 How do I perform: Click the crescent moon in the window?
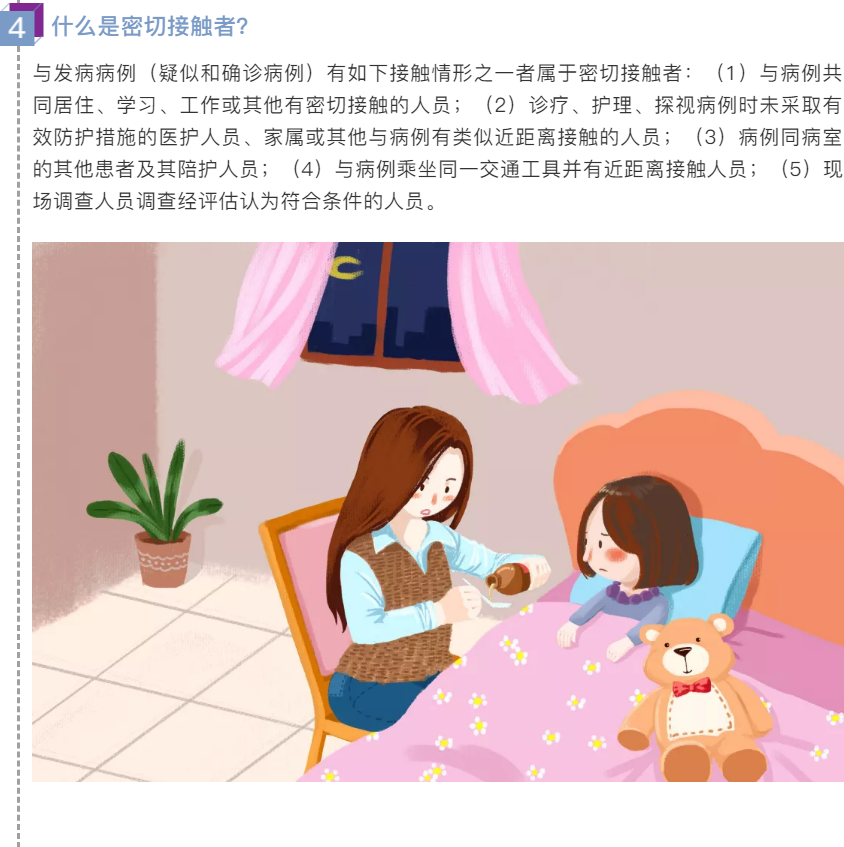coord(345,267)
